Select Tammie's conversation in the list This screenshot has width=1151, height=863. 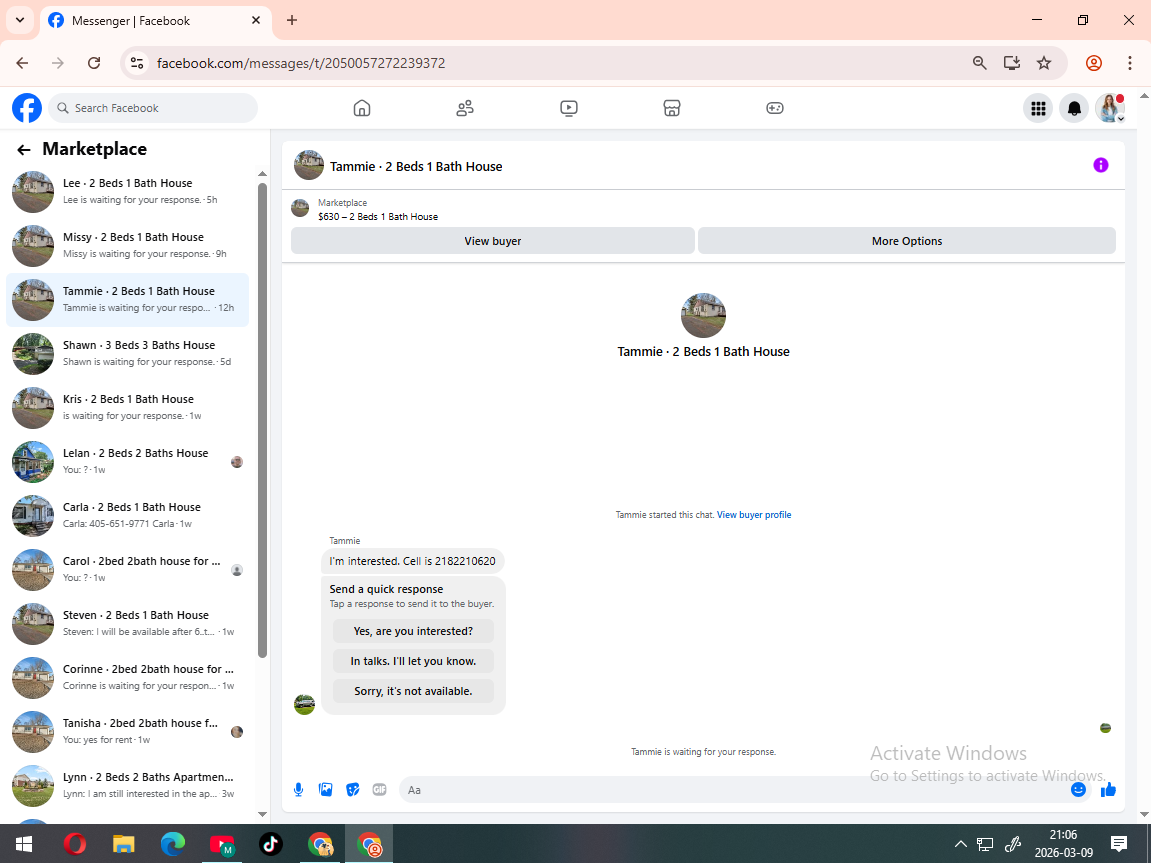128,299
